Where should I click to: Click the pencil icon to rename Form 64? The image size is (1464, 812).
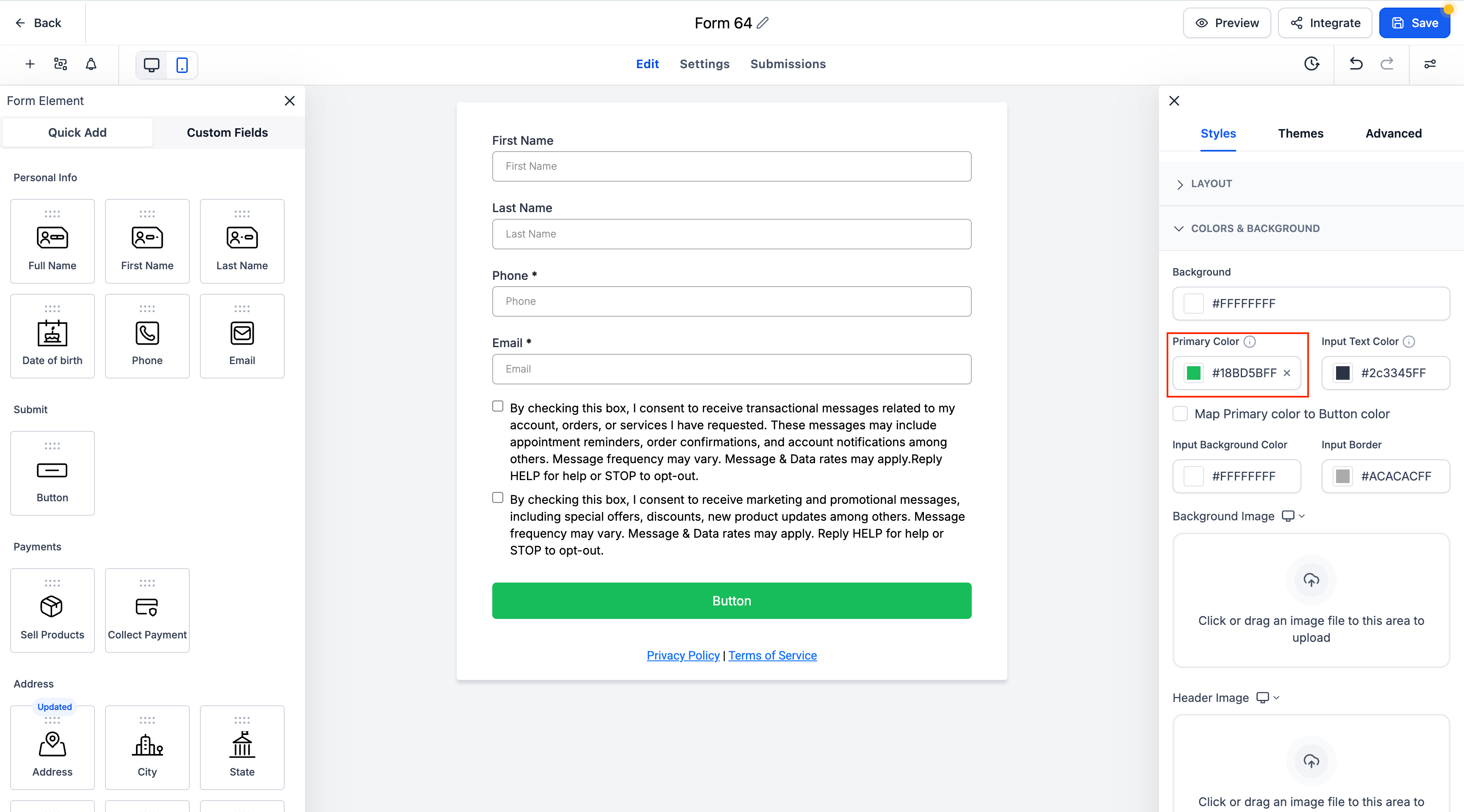click(x=762, y=23)
